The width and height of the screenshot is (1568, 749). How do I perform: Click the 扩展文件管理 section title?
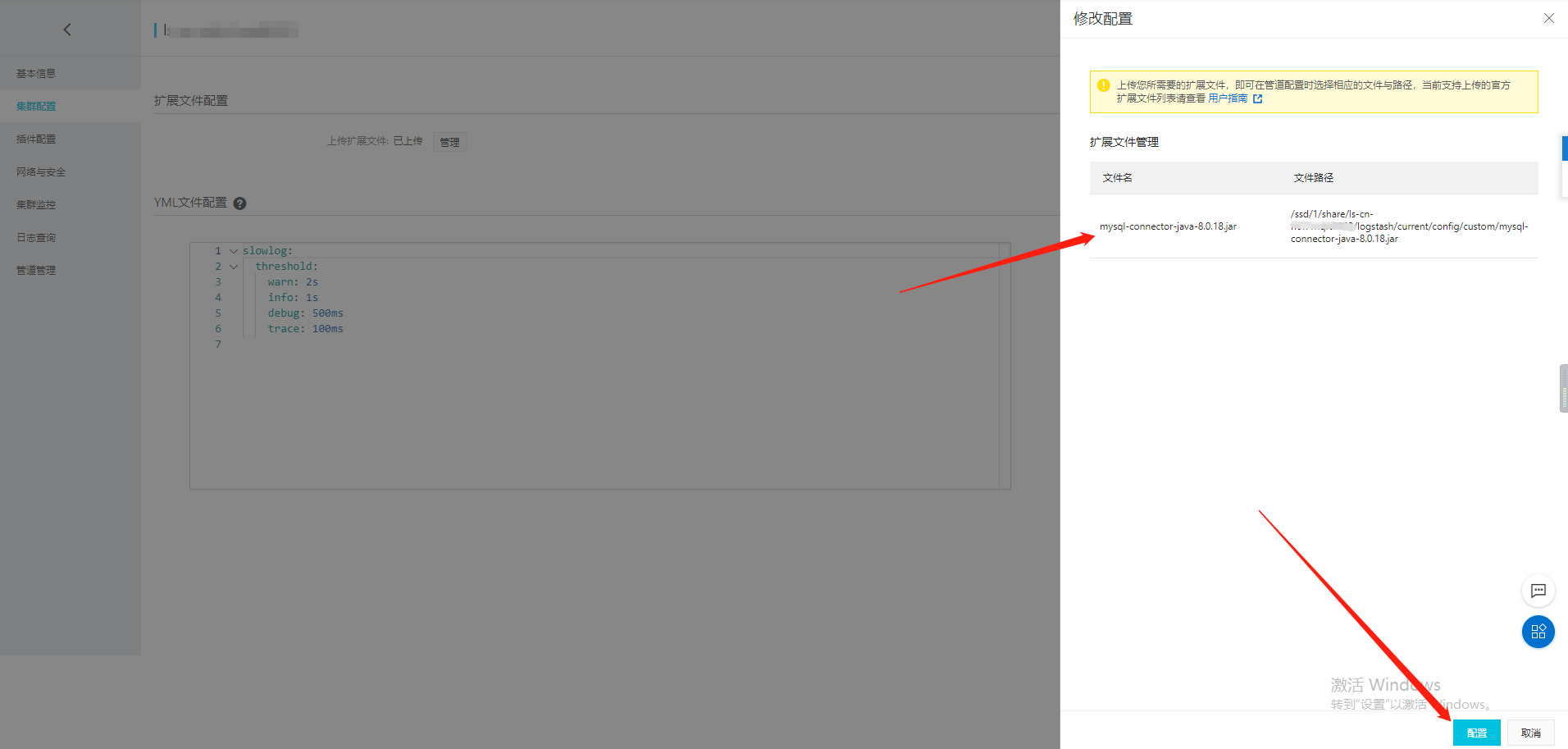(x=1124, y=142)
